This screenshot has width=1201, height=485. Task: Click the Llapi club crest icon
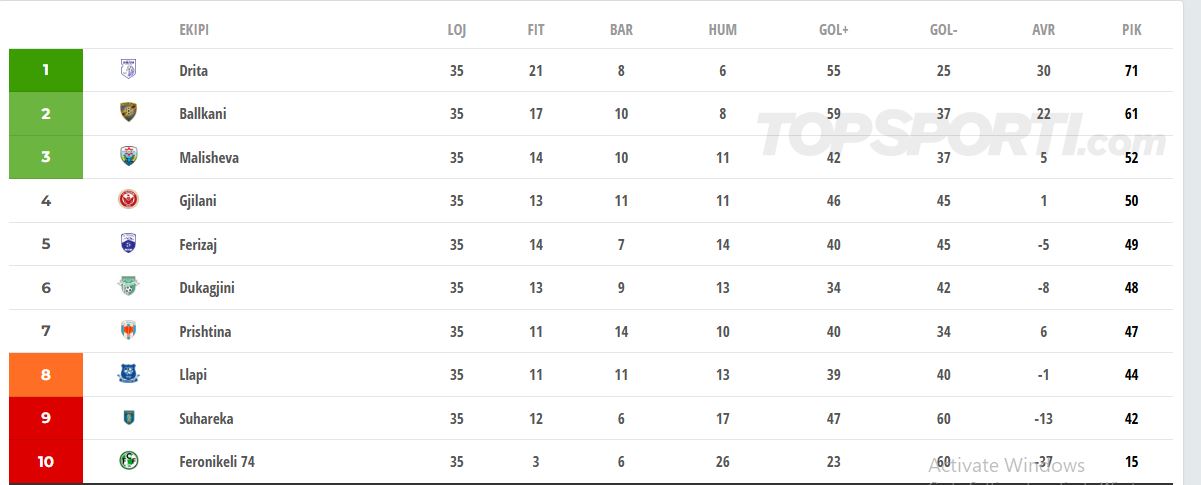point(128,374)
